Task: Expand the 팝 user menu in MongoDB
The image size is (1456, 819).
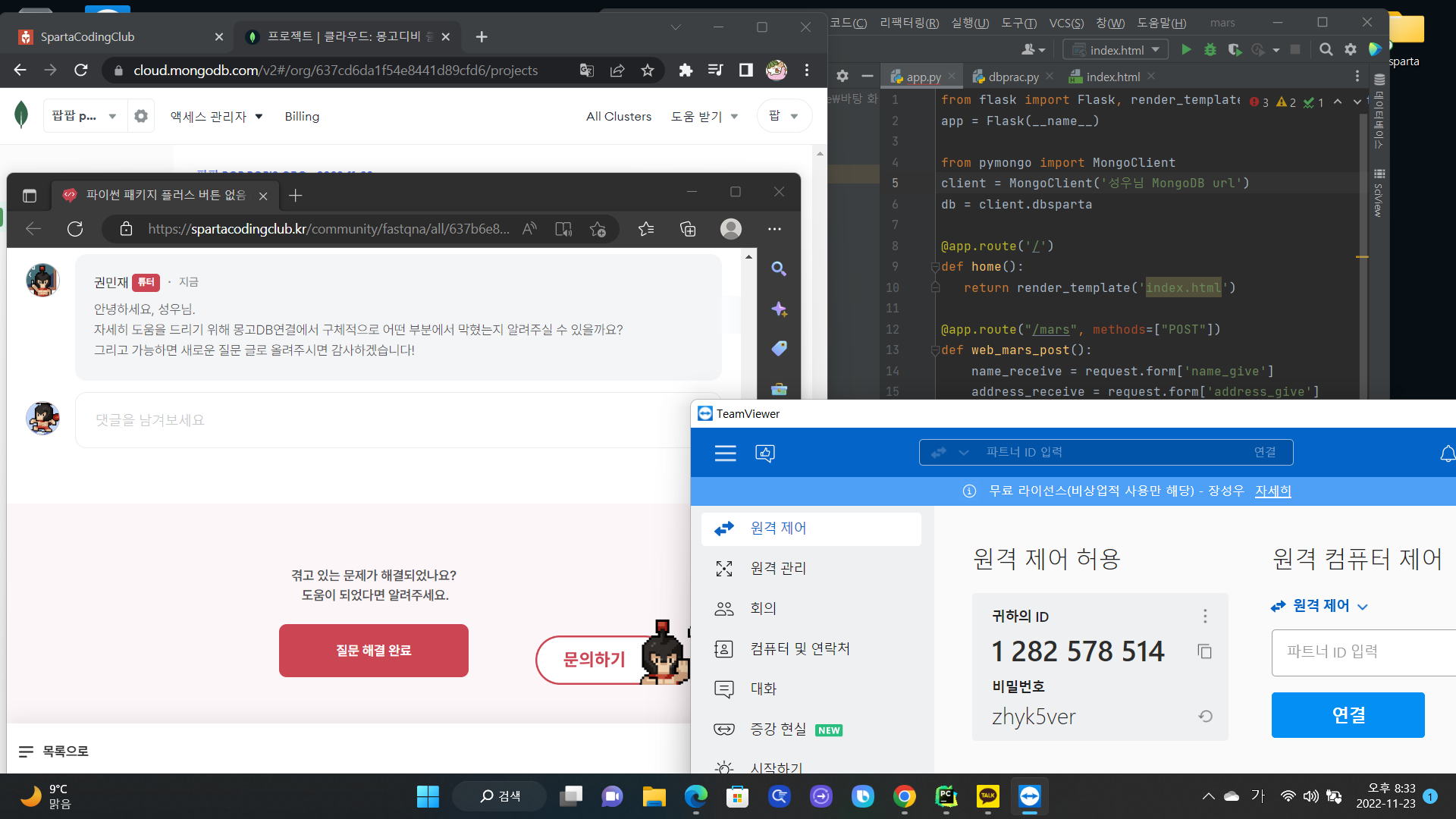Action: click(784, 116)
